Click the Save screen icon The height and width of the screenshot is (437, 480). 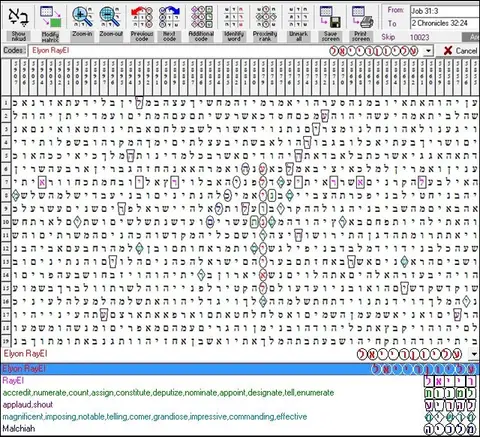point(330,17)
